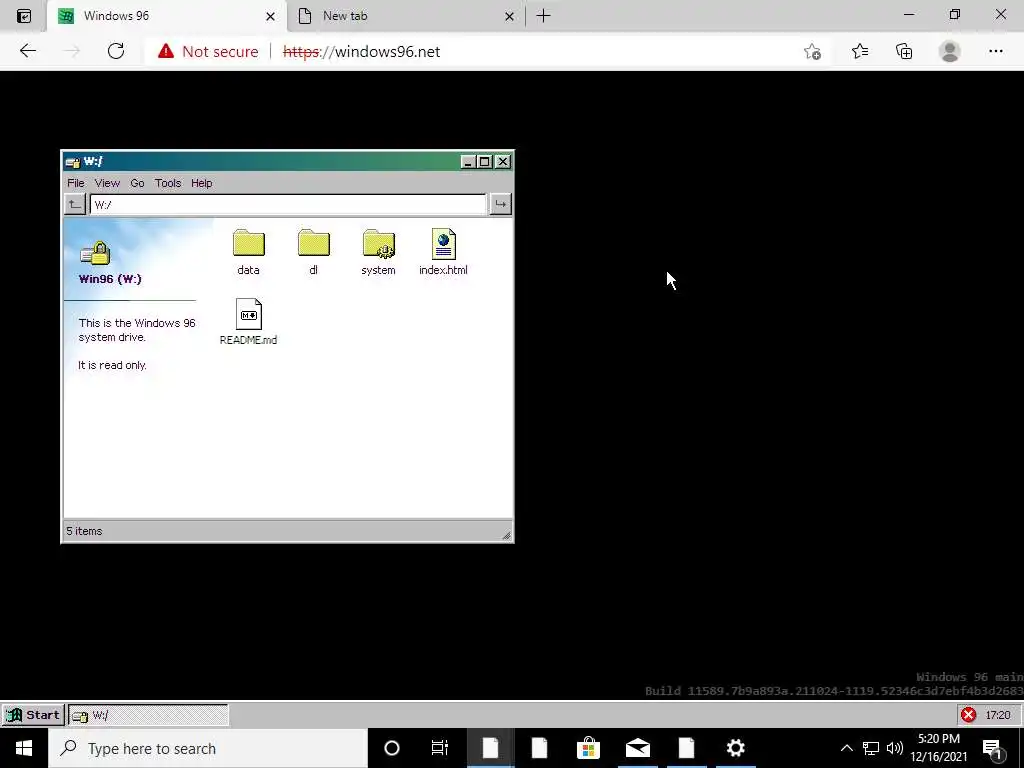Open browser Collections
The height and width of the screenshot is (768, 1024).
click(904, 51)
